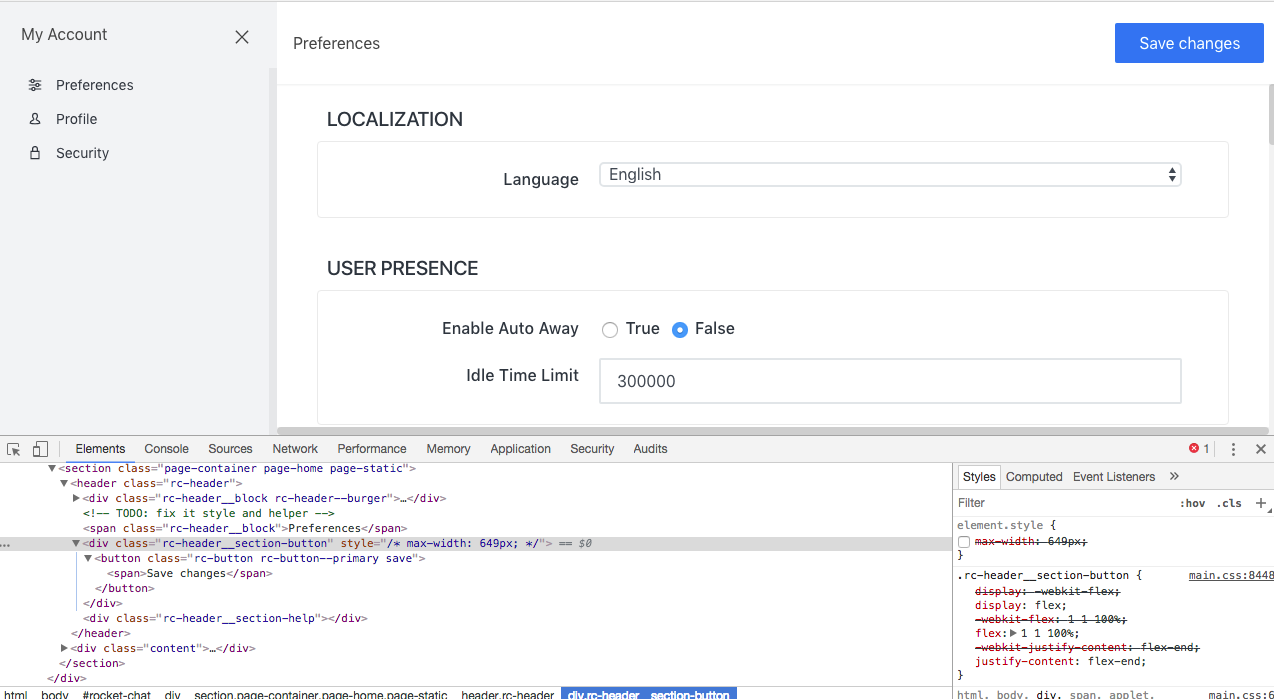
Task: Expand the div class content node
Action: (x=65, y=648)
